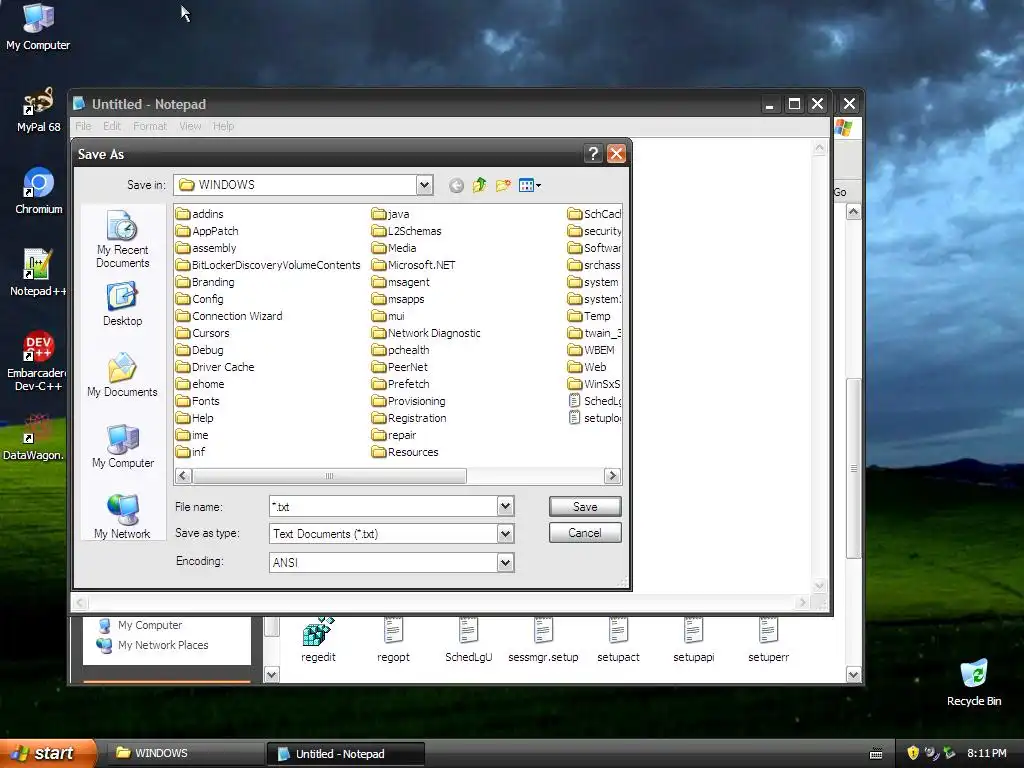Open Notepad's Format menu
Image resolution: width=1024 pixels, height=768 pixels.
coord(150,126)
